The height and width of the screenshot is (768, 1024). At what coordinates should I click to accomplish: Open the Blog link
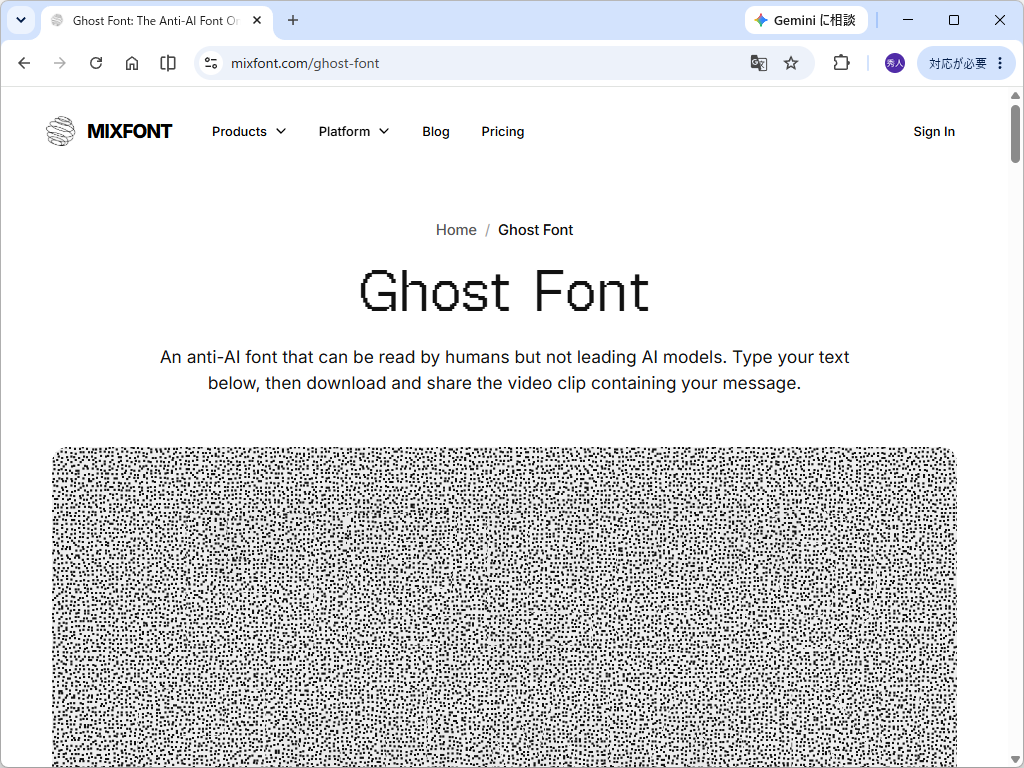click(436, 131)
